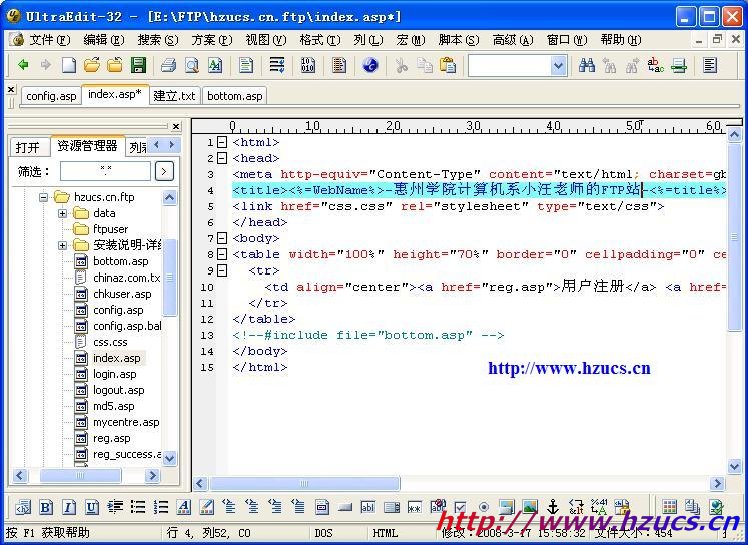Click the Save file toolbar icon

138,65
